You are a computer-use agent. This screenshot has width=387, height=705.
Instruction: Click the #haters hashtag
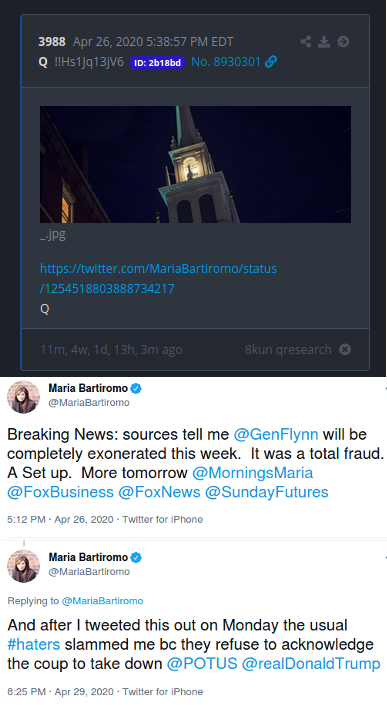point(34,644)
